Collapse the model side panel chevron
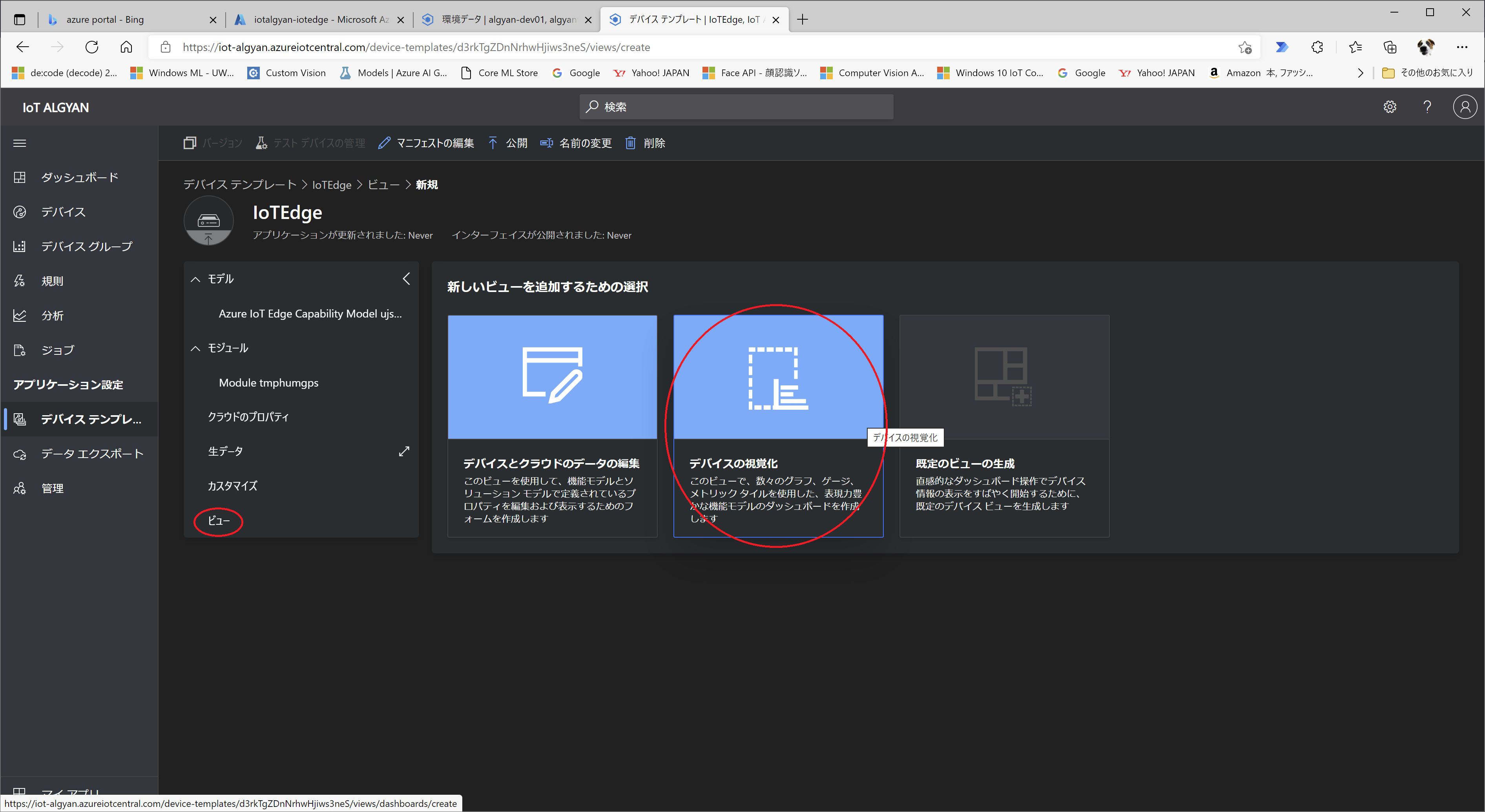The width and height of the screenshot is (1485, 812). coord(407,279)
